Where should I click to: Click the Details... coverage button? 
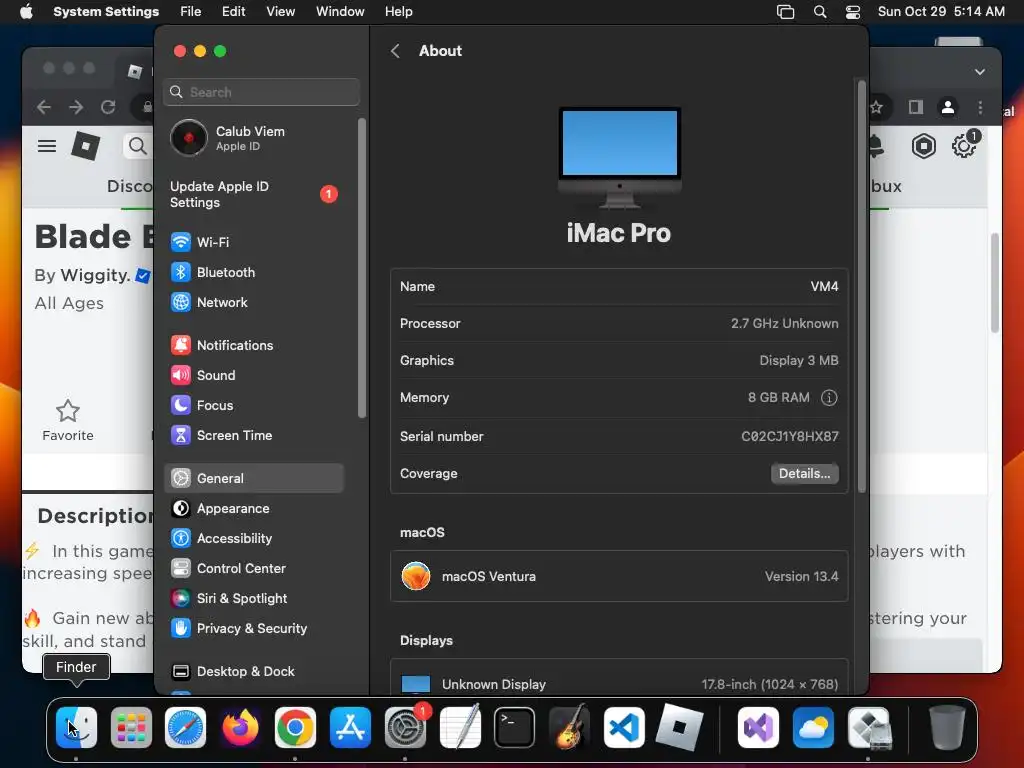(805, 473)
